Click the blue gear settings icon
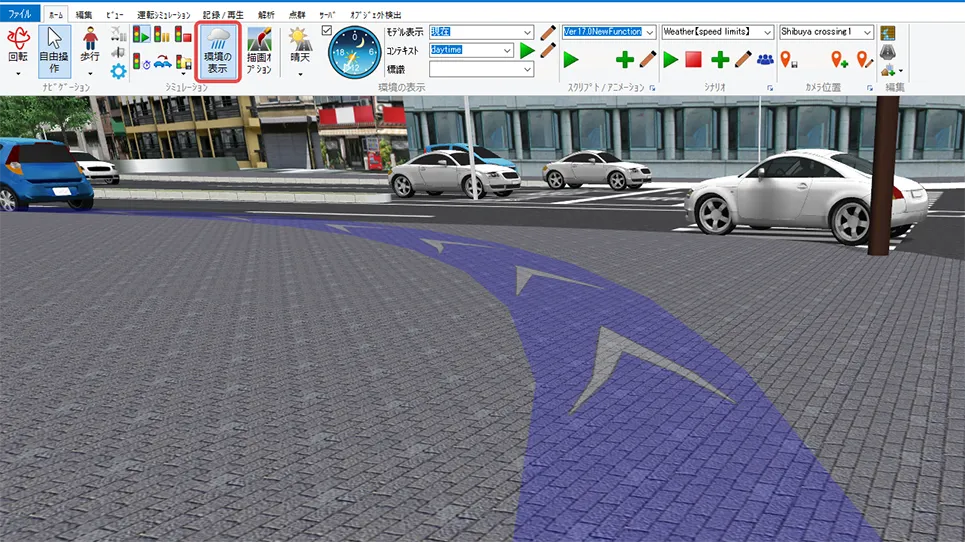The height and width of the screenshot is (542, 965). point(119,70)
